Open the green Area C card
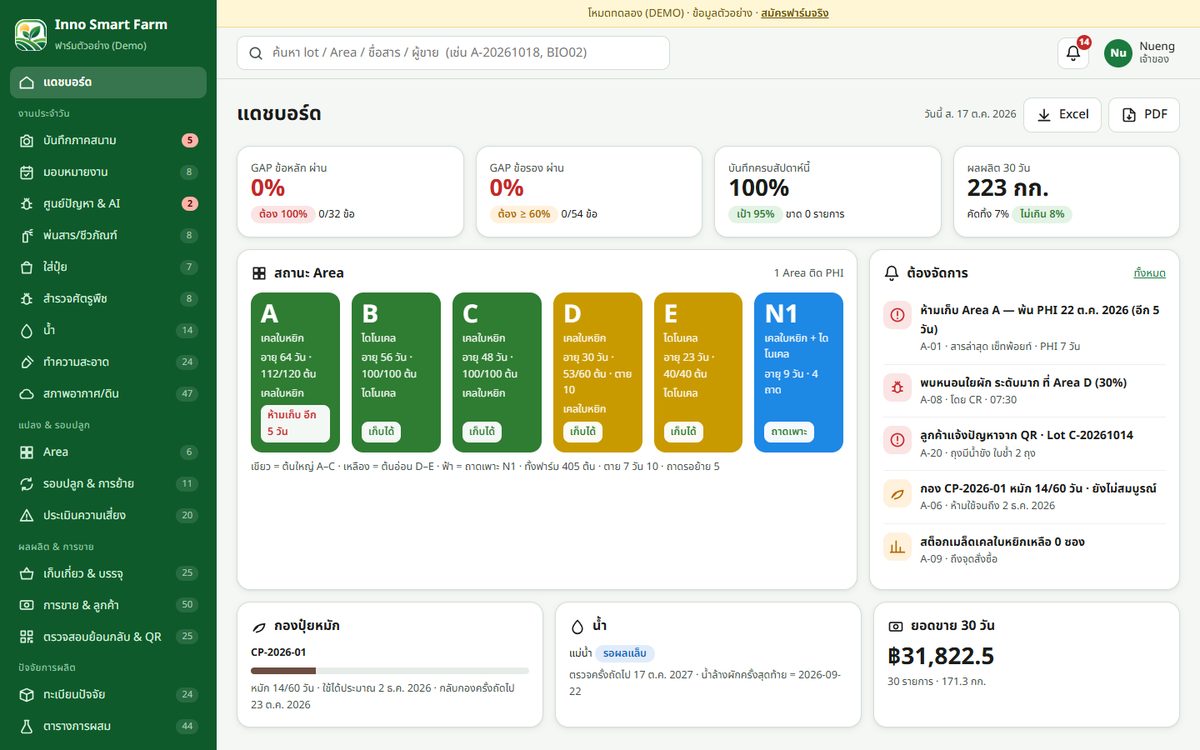Screen dimensions: 1200x750 click(x=497, y=372)
